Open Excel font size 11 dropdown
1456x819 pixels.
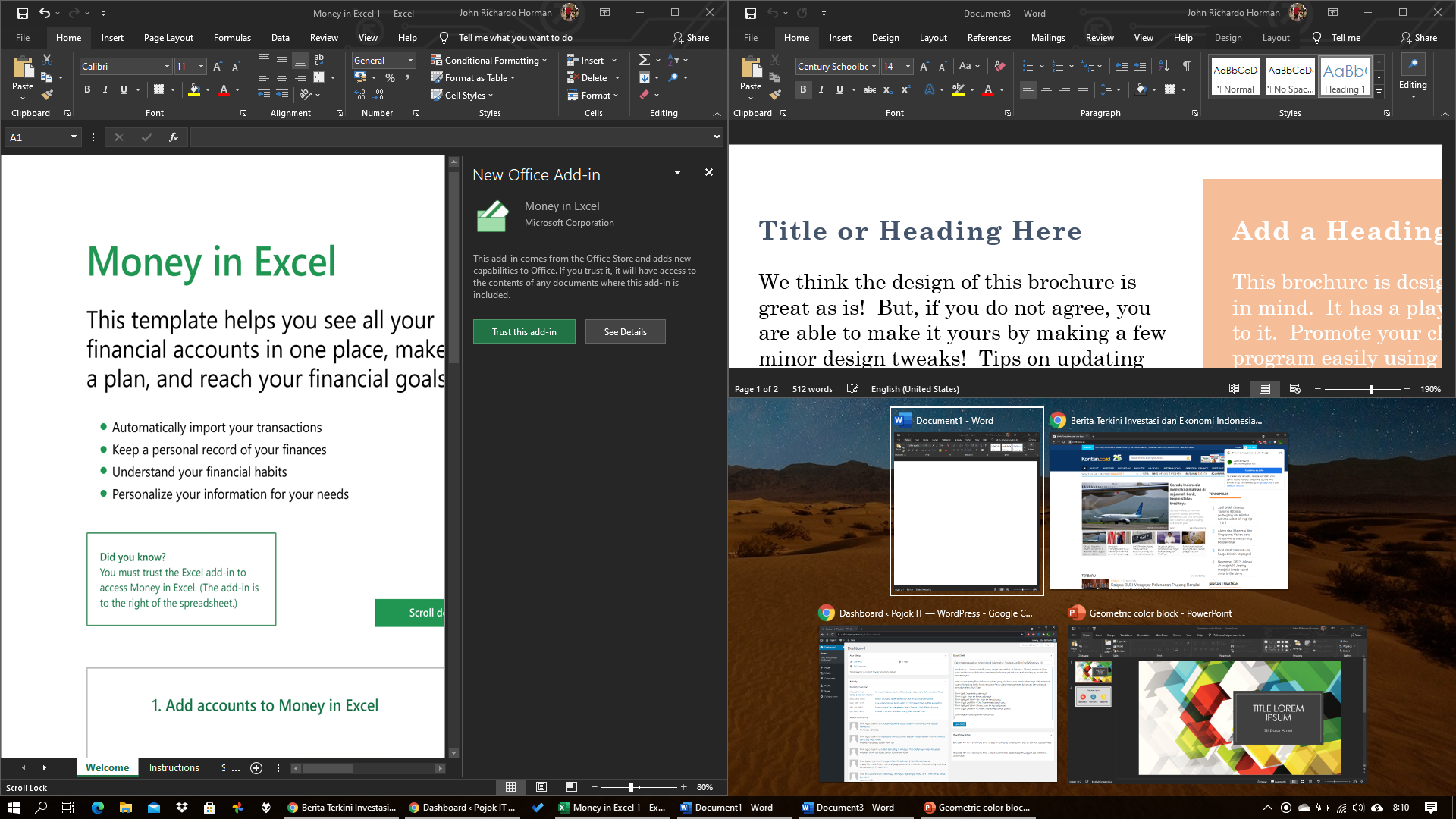pyautogui.click(x=201, y=67)
